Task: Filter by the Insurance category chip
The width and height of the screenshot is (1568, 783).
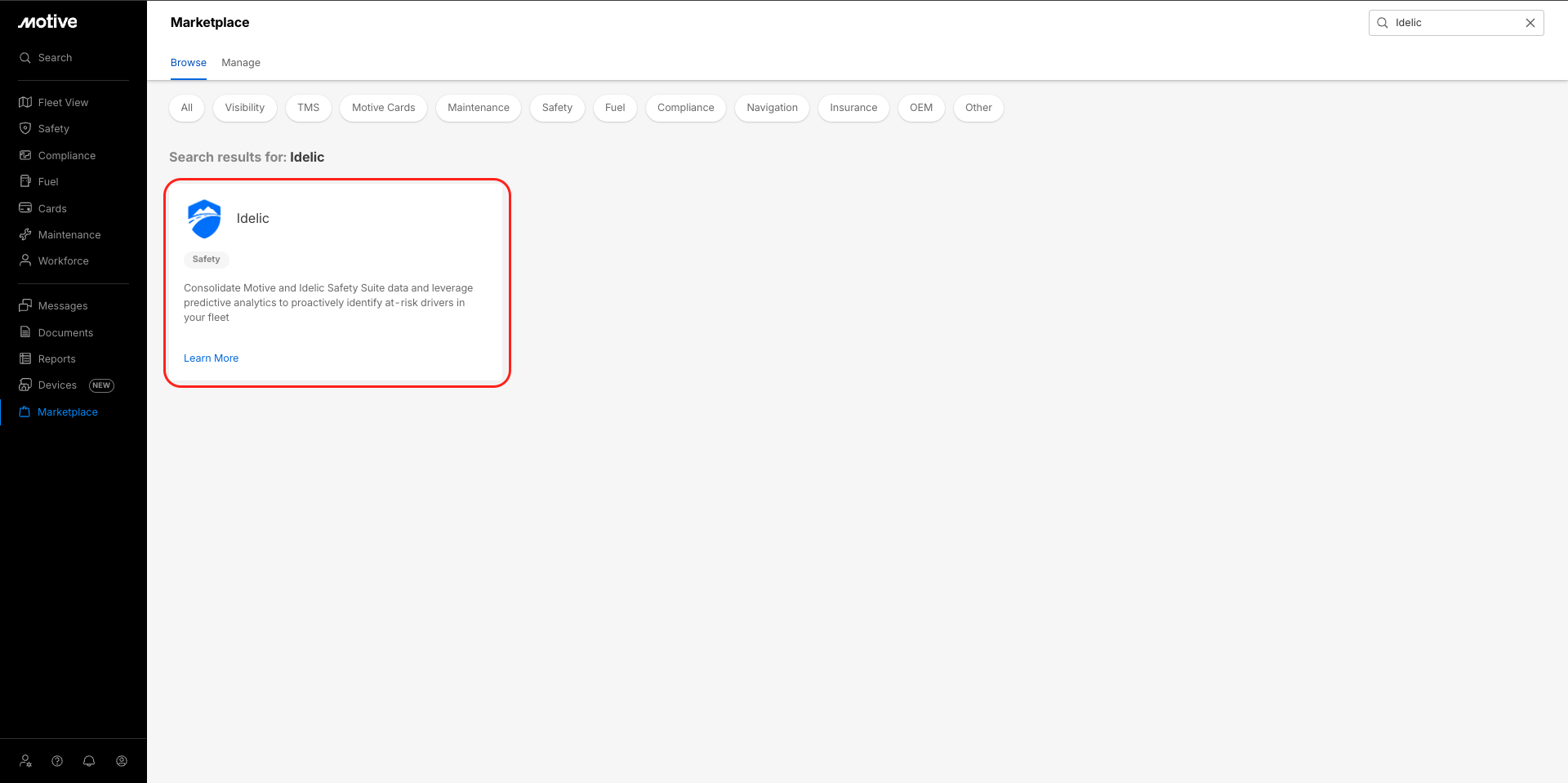Action: pos(853,108)
